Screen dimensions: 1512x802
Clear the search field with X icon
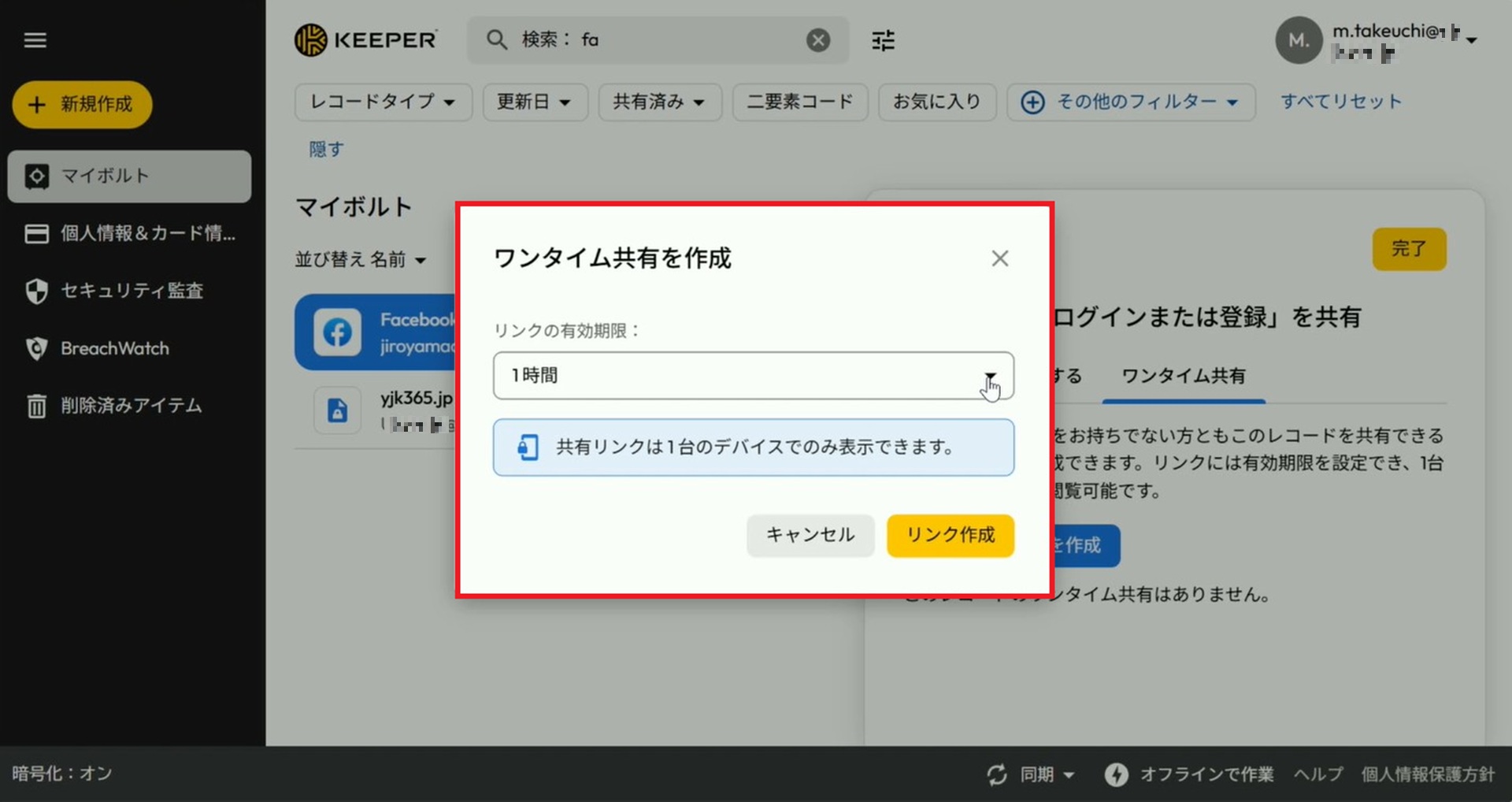818,40
